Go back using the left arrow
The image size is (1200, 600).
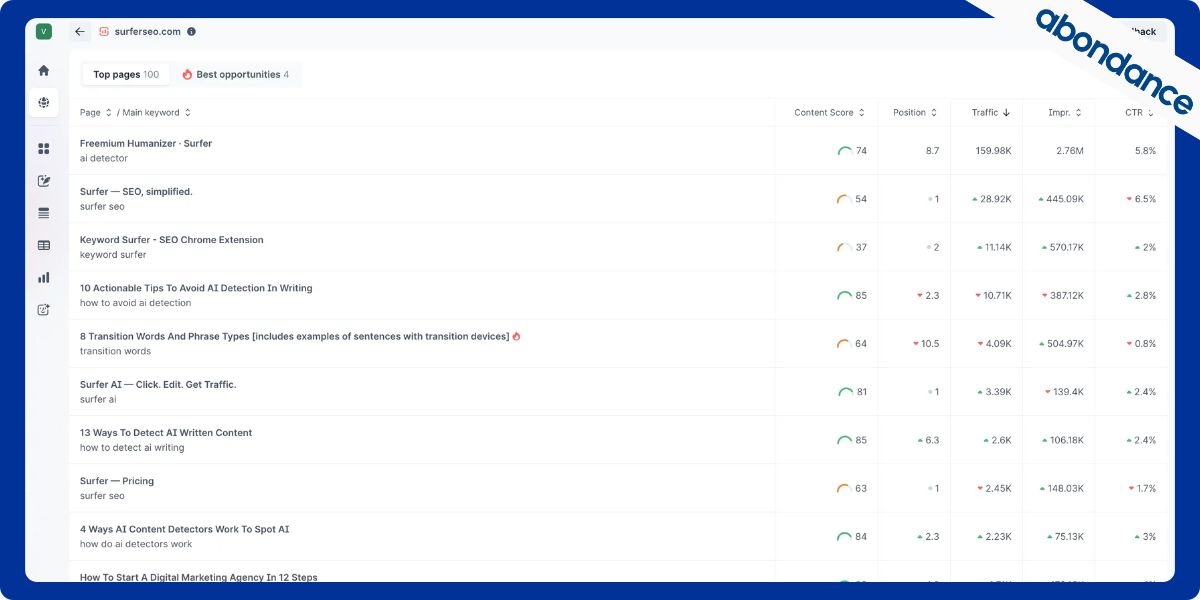click(80, 31)
